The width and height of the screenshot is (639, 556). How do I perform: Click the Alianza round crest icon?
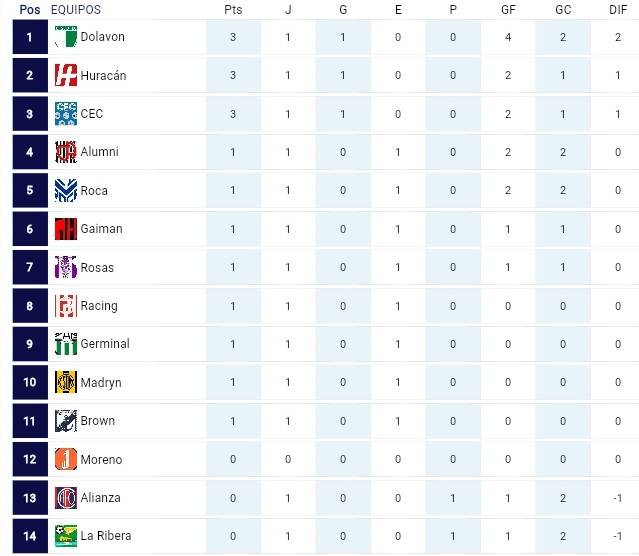coord(66,498)
